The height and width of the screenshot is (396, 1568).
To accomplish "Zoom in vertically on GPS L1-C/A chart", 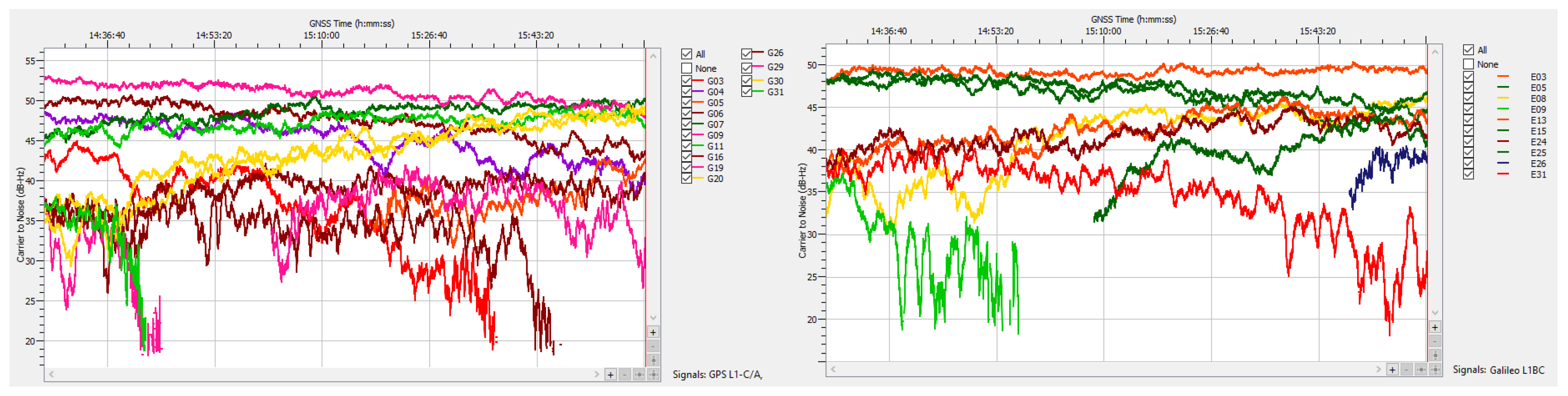I will [653, 332].
